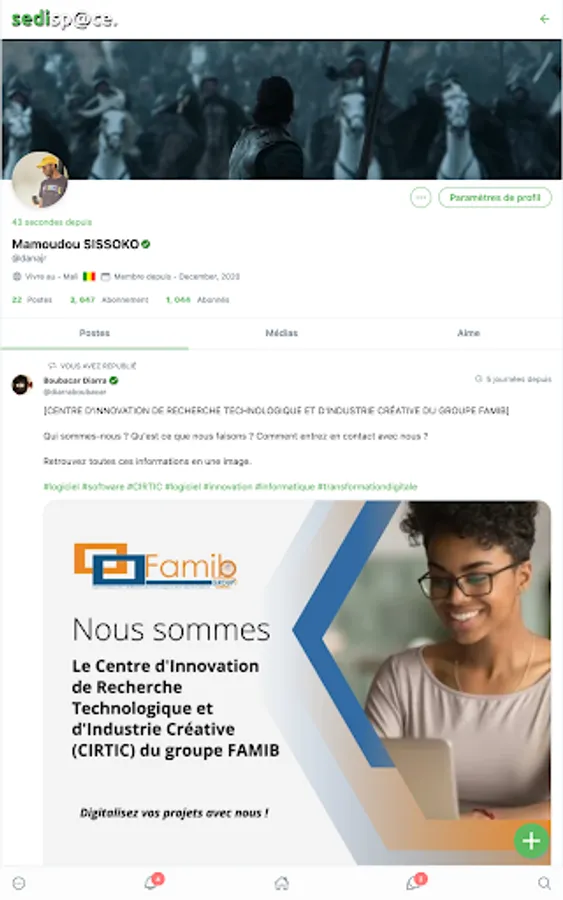Switch to the Aime tab
The height and width of the screenshot is (900, 563).
[468, 333]
